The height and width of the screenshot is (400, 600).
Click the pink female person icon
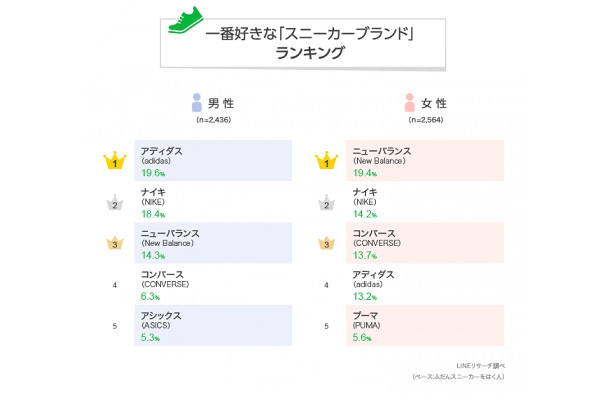tap(409, 103)
